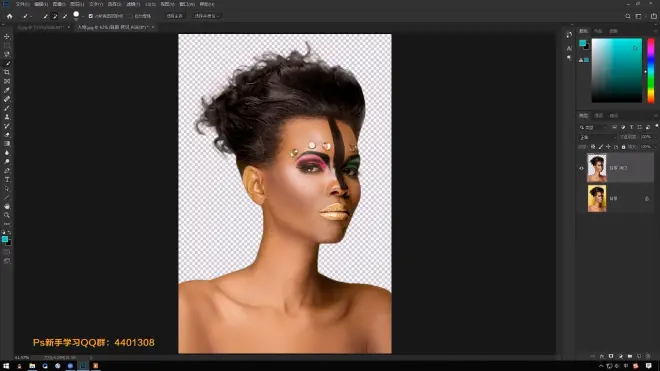
Task: Select the Pen tool
Action: click(x=7, y=171)
